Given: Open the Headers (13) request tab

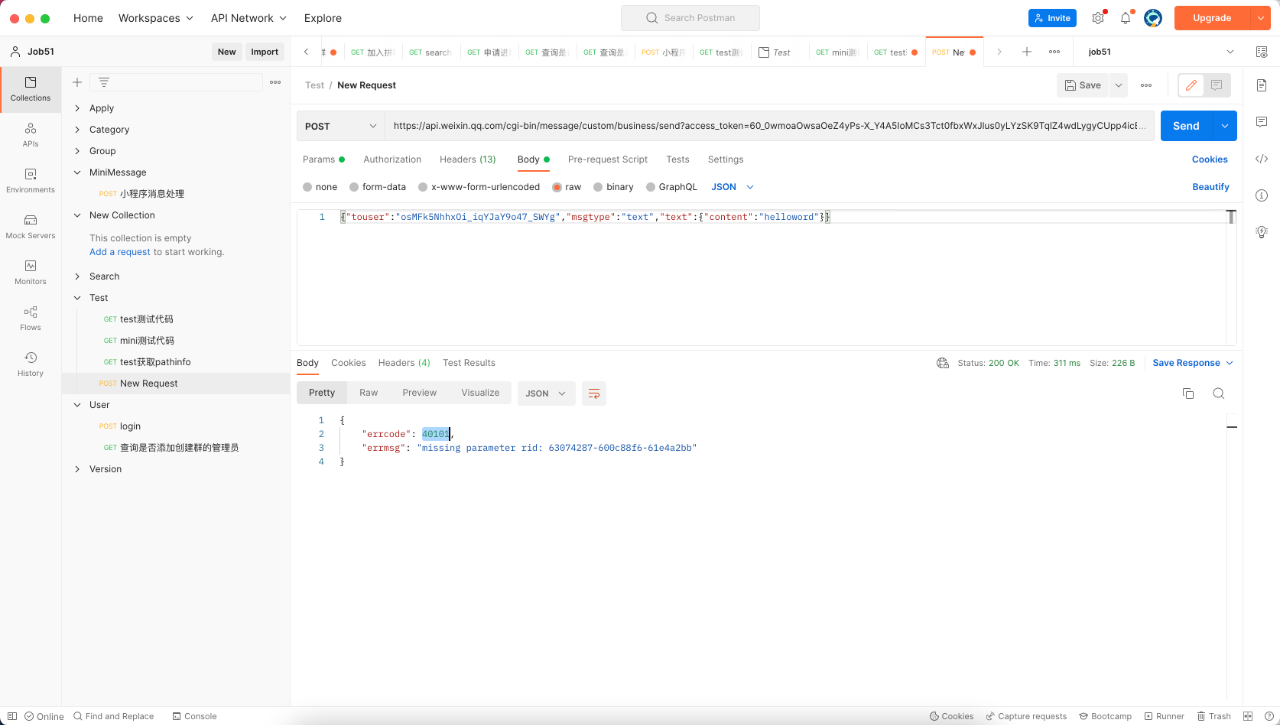Looking at the screenshot, I should 467,160.
